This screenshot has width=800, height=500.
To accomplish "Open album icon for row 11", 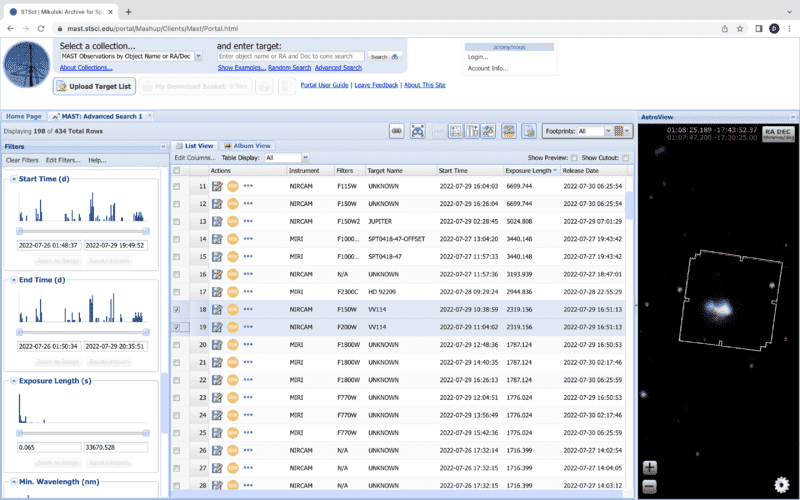I will [x=217, y=186].
